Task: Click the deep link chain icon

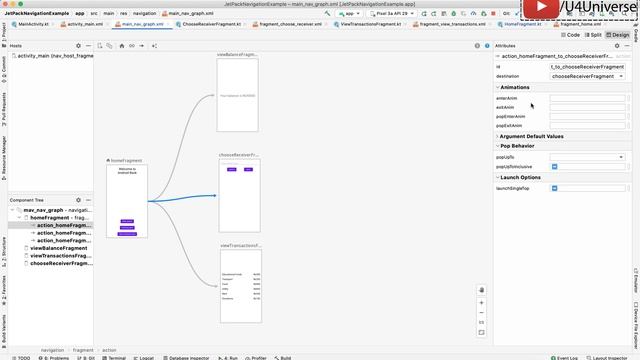Action: pyautogui.click(x=132, y=46)
